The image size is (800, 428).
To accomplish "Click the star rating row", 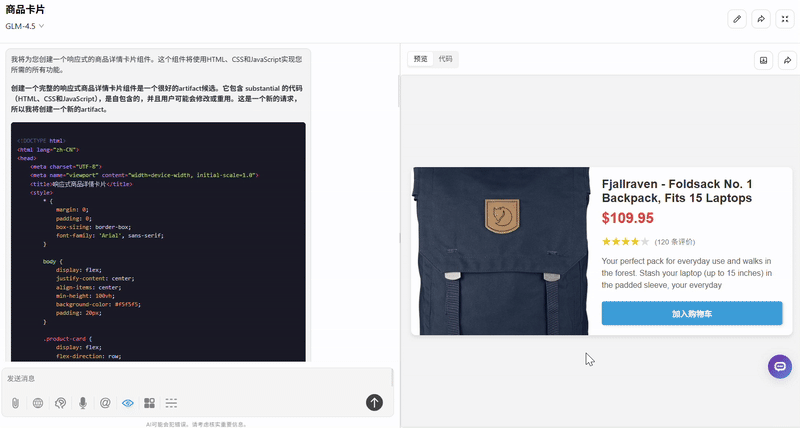I will 625,242.
